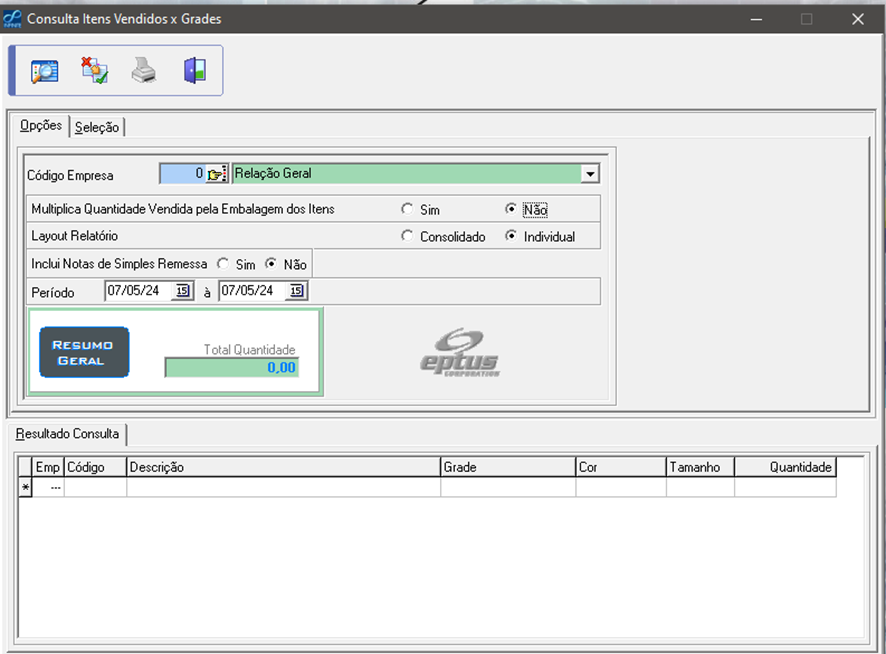This screenshot has height=654, width=886.
Task: Click the Descrição column header
Action: [x=283, y=467]
